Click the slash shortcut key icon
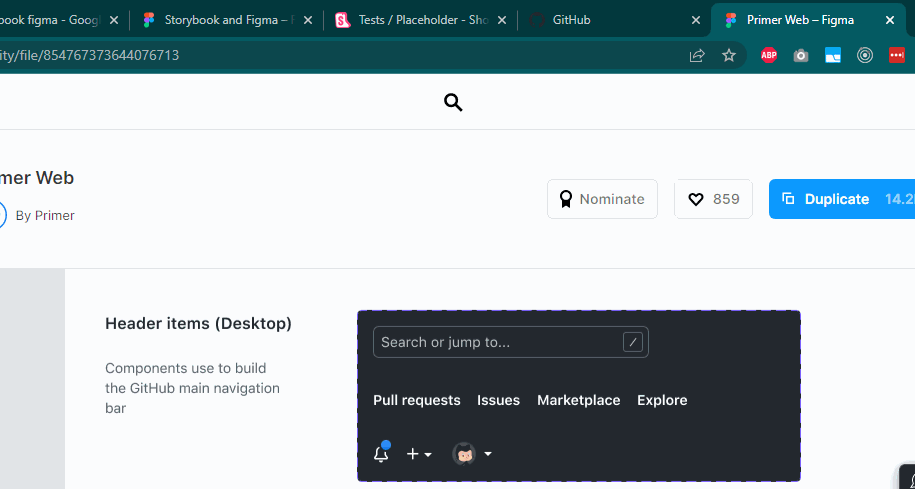This screenshot has width=915, height=489. coord(633,342)
